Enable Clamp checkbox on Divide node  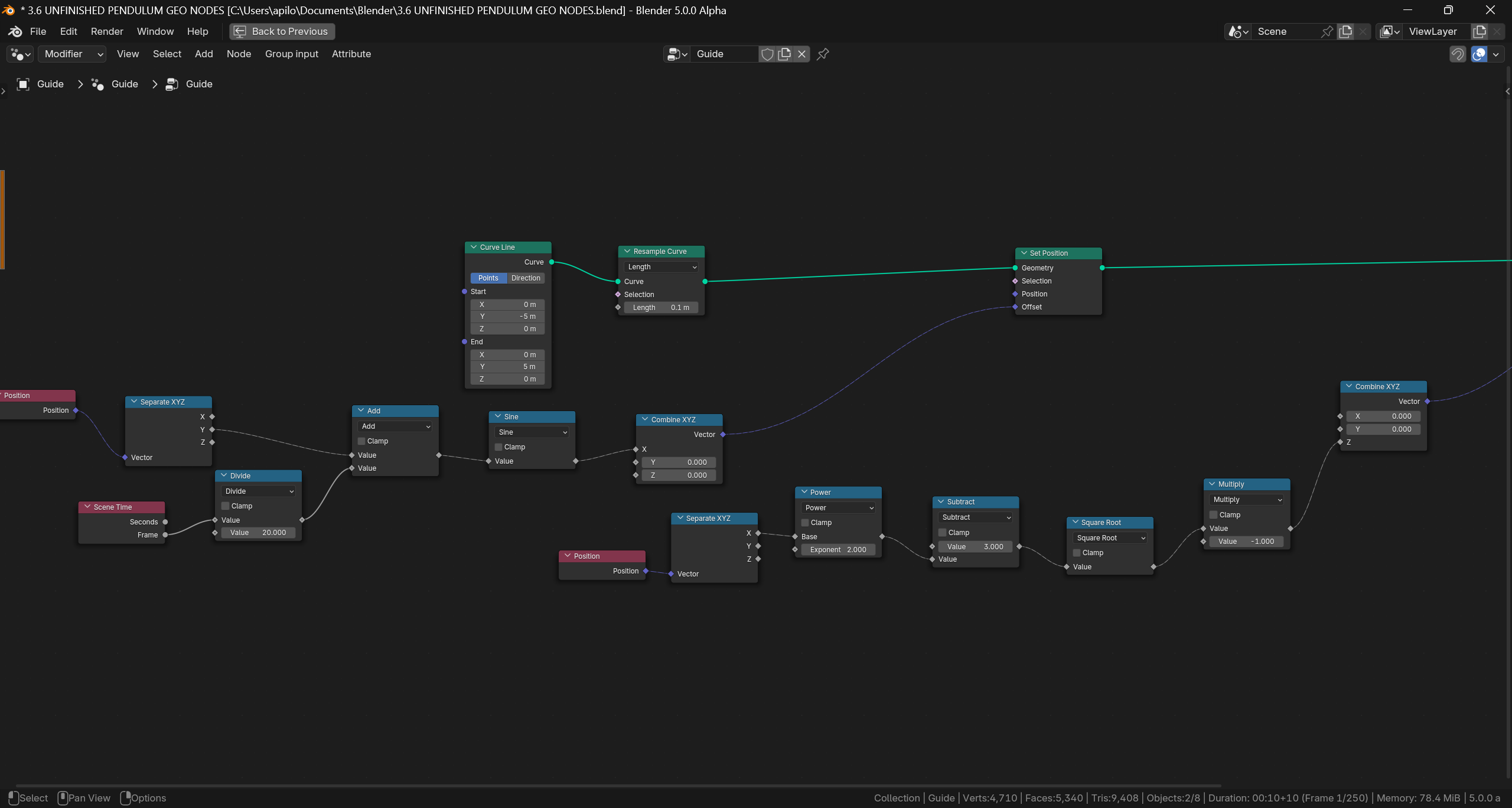226,506
